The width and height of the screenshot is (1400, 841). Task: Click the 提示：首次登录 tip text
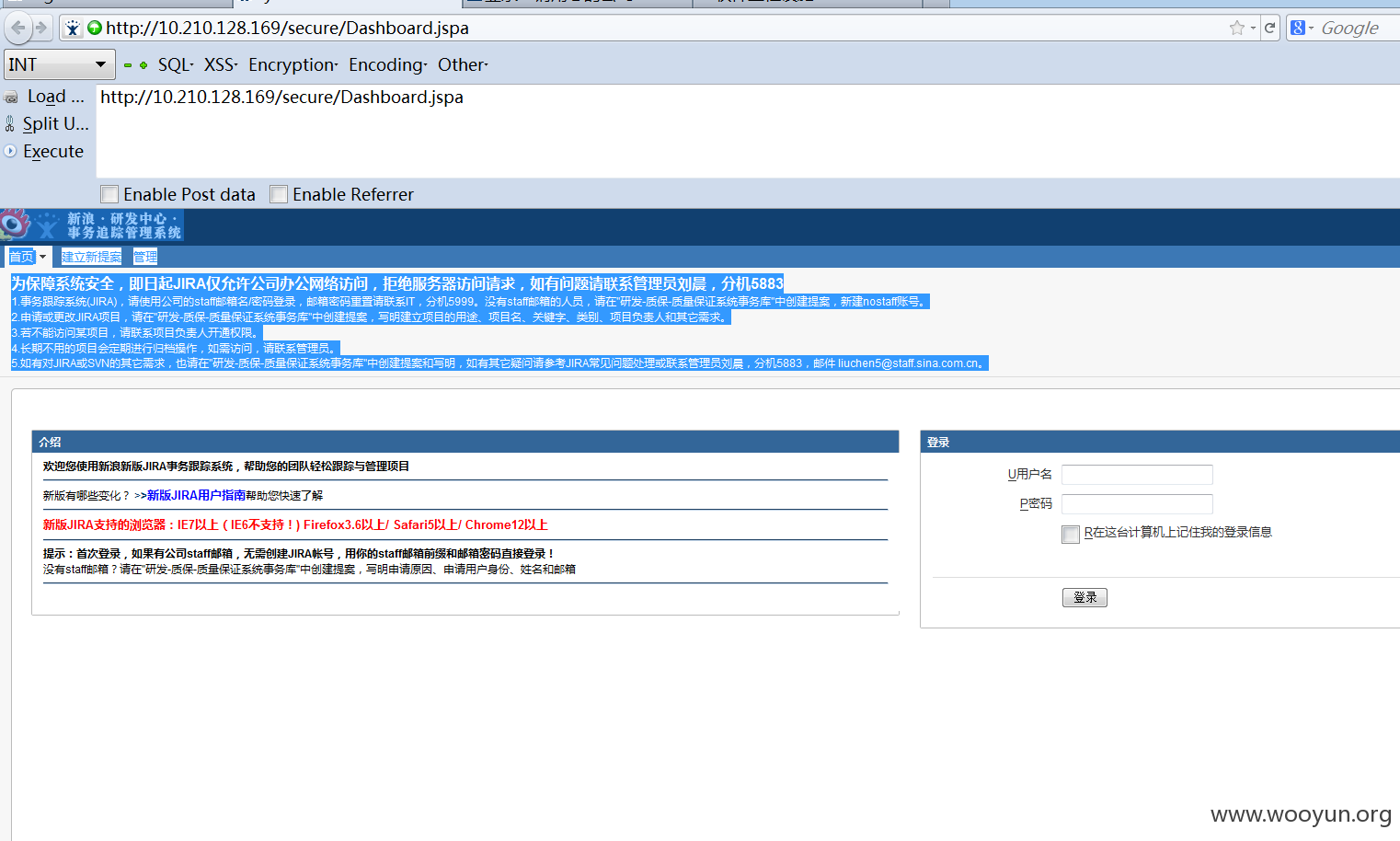point(299,554)
